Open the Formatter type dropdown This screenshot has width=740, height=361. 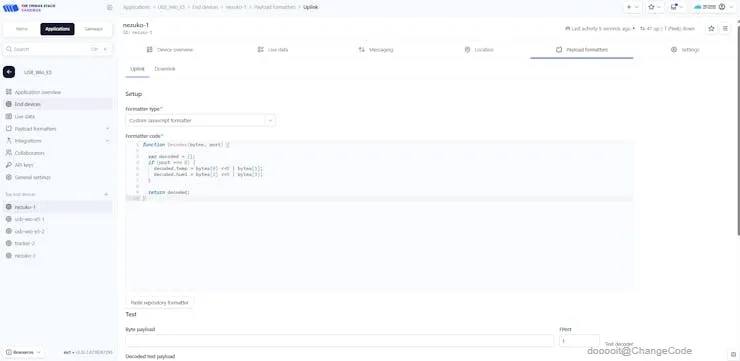[201, 121]
